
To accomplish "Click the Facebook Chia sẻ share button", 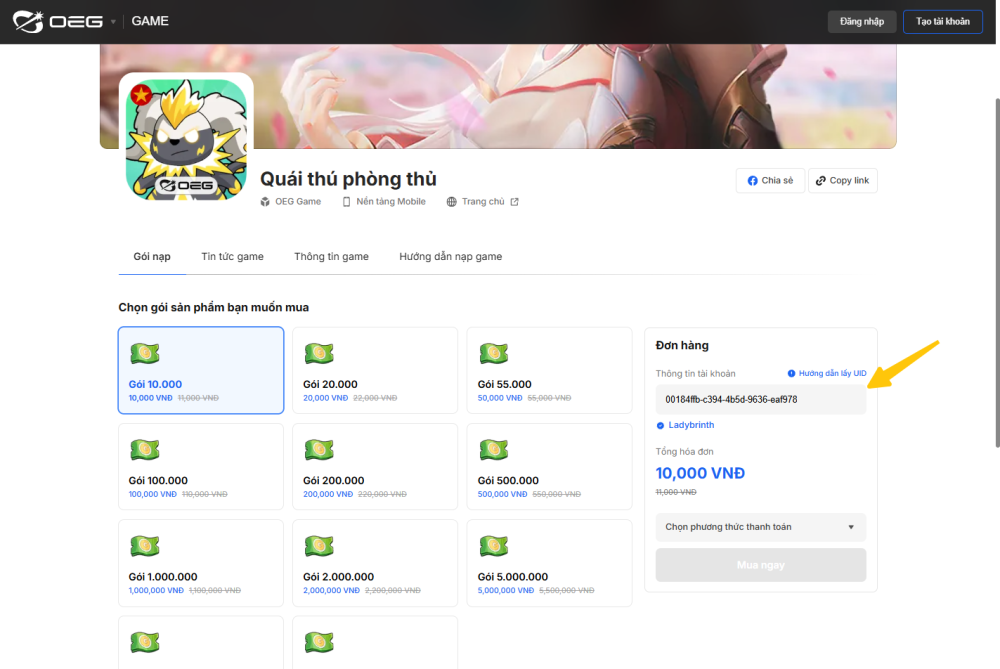I will click(770, 181).
